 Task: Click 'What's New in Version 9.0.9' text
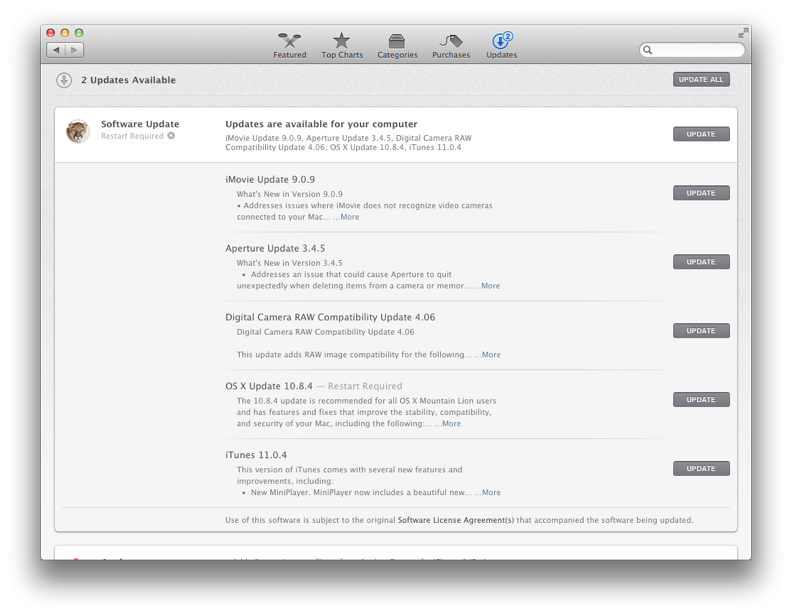pos(289,194)
